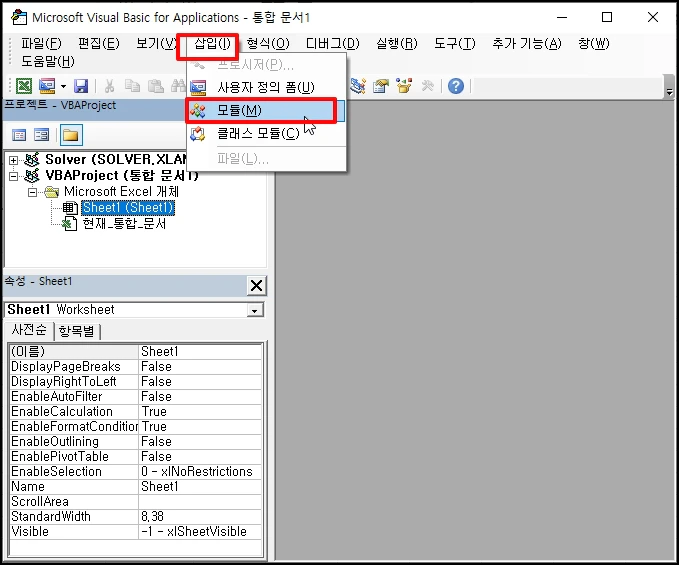Viewport: 679px width, 565px height.
Task: Click the Cut scissors toolbar icon
Action: pyautogui.click(x=110, y=86)
